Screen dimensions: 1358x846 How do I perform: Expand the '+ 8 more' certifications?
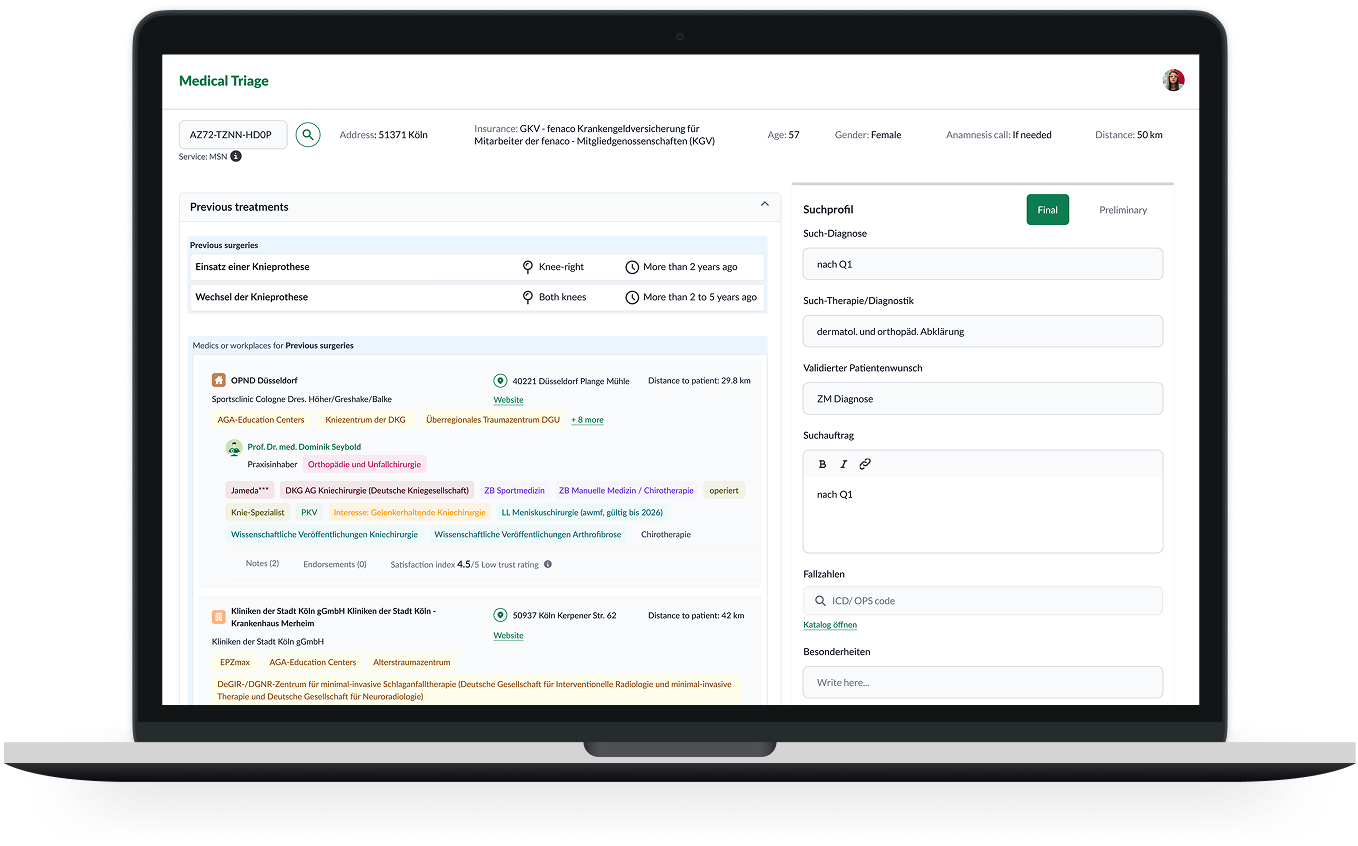[x=587, y=420]
